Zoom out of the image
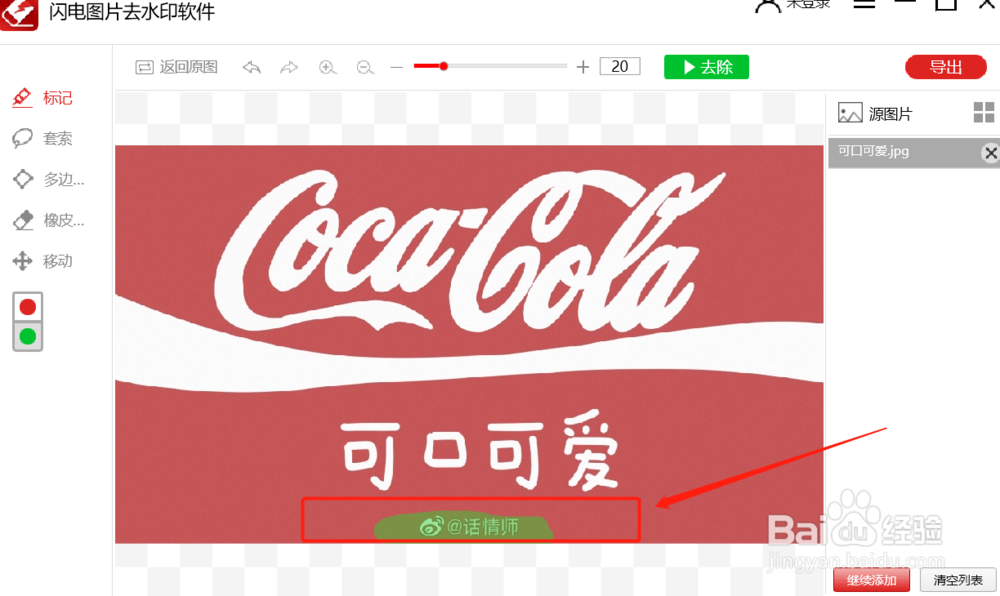Image resolution: width=1000 pixels, height=596 pixels. [365, 67]
